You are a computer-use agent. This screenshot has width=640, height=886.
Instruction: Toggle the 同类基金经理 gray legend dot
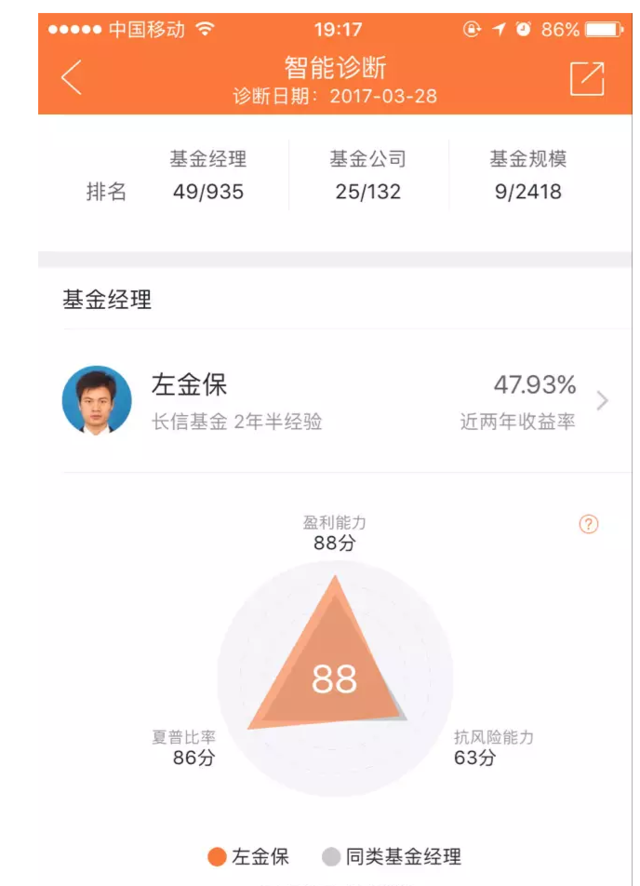(x=331, y=857)
